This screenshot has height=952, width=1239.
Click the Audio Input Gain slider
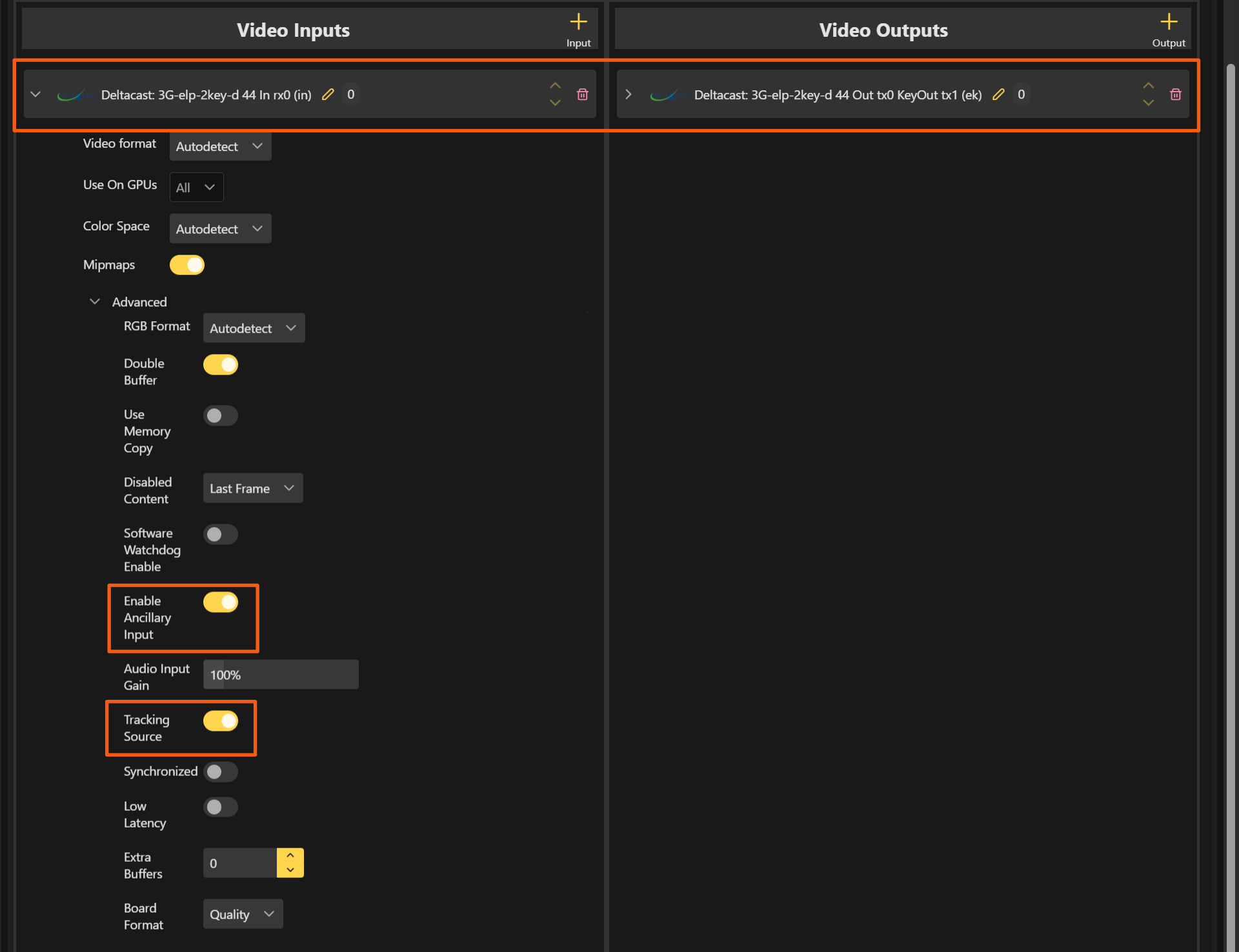(281, 675)
